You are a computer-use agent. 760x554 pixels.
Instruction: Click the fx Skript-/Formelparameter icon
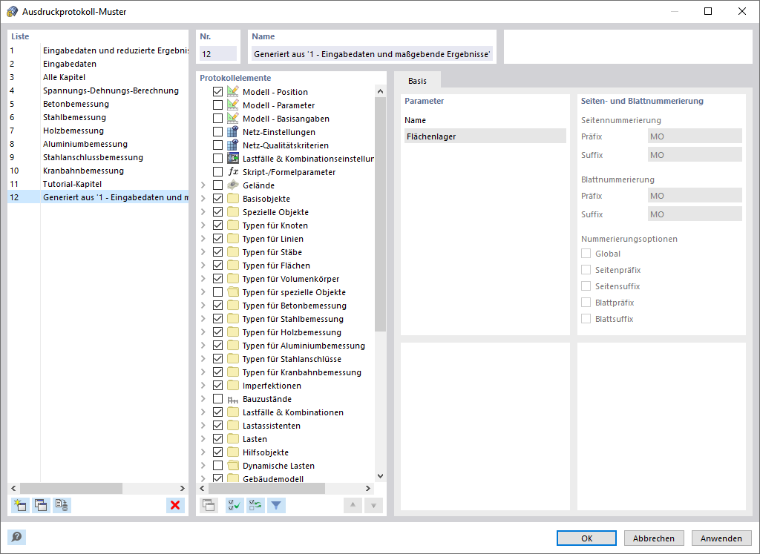233,172
